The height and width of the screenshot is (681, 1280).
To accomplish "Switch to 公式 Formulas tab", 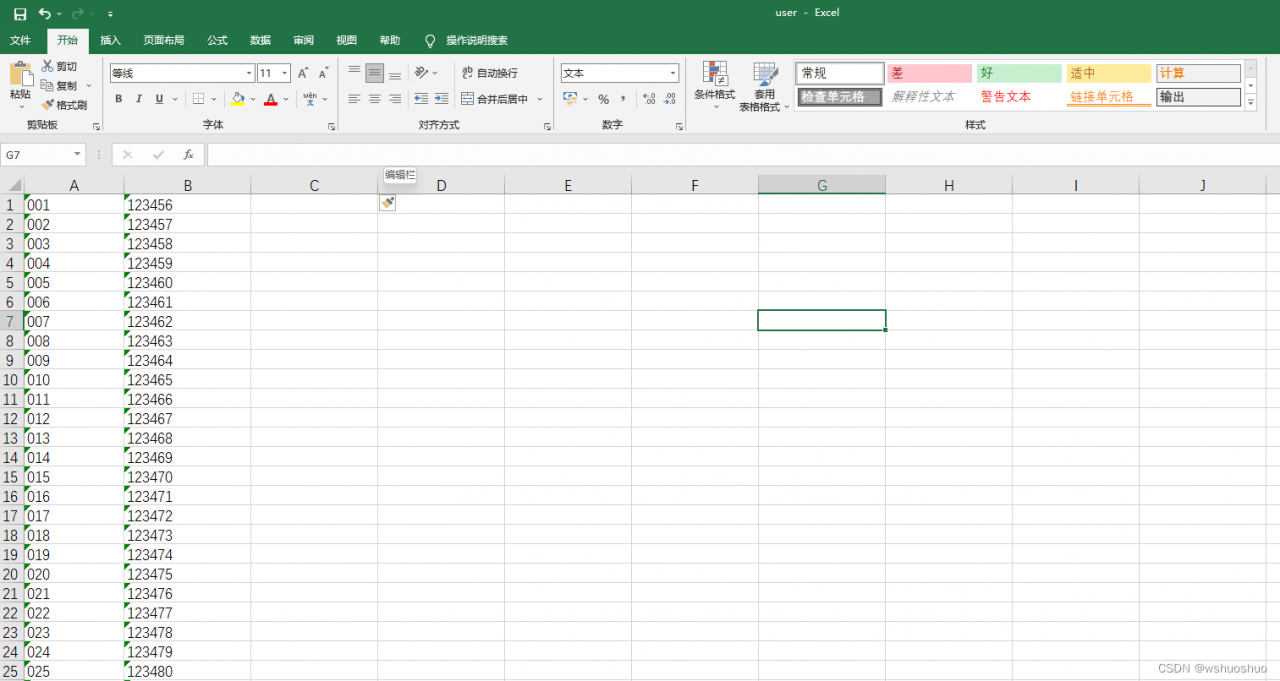I will pos(217,40).
